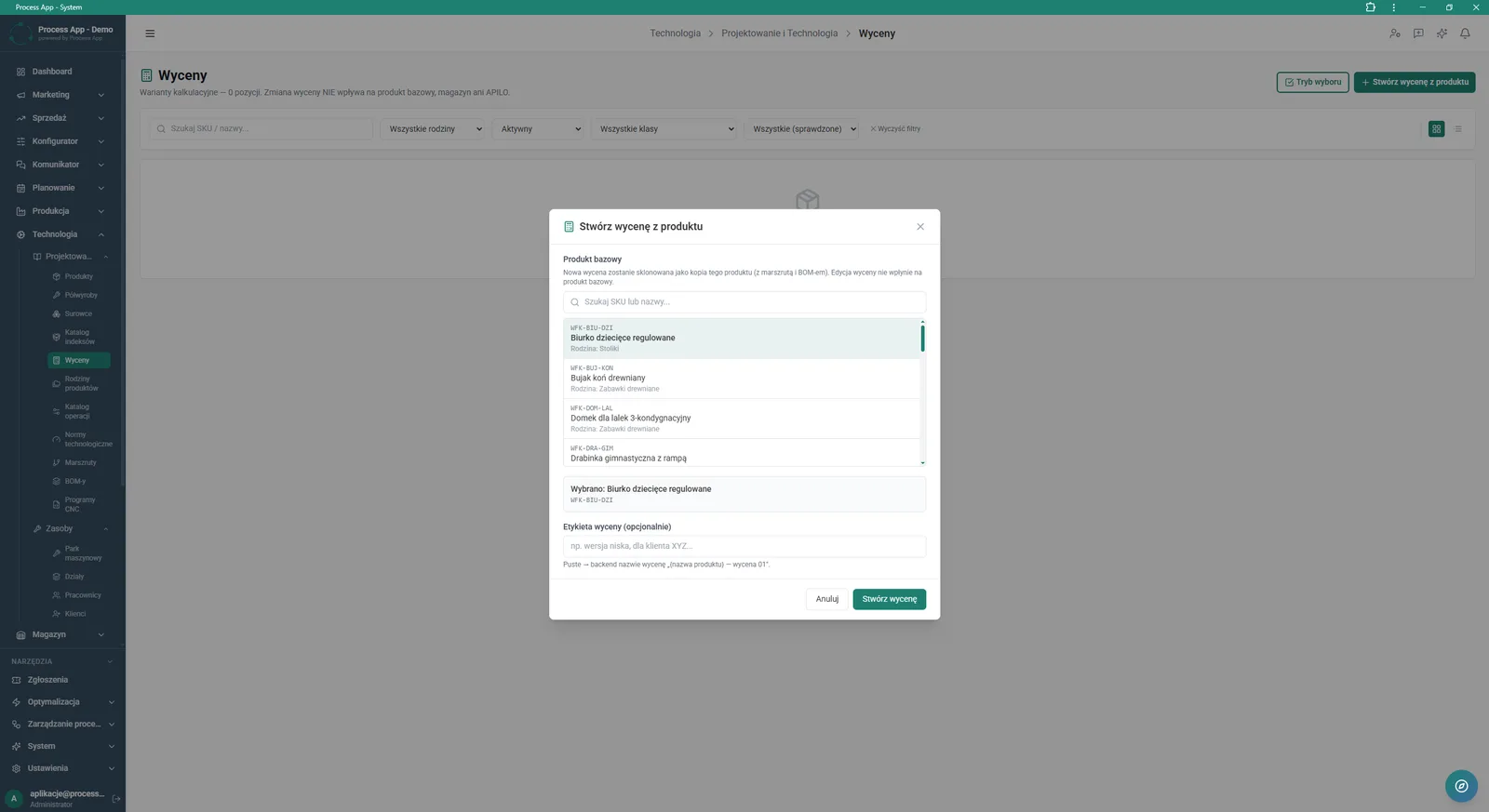Click the Magazyn icon in sidebar
Image resolution: width=1489 pixels, height=812 pixels.
point(20,634)
